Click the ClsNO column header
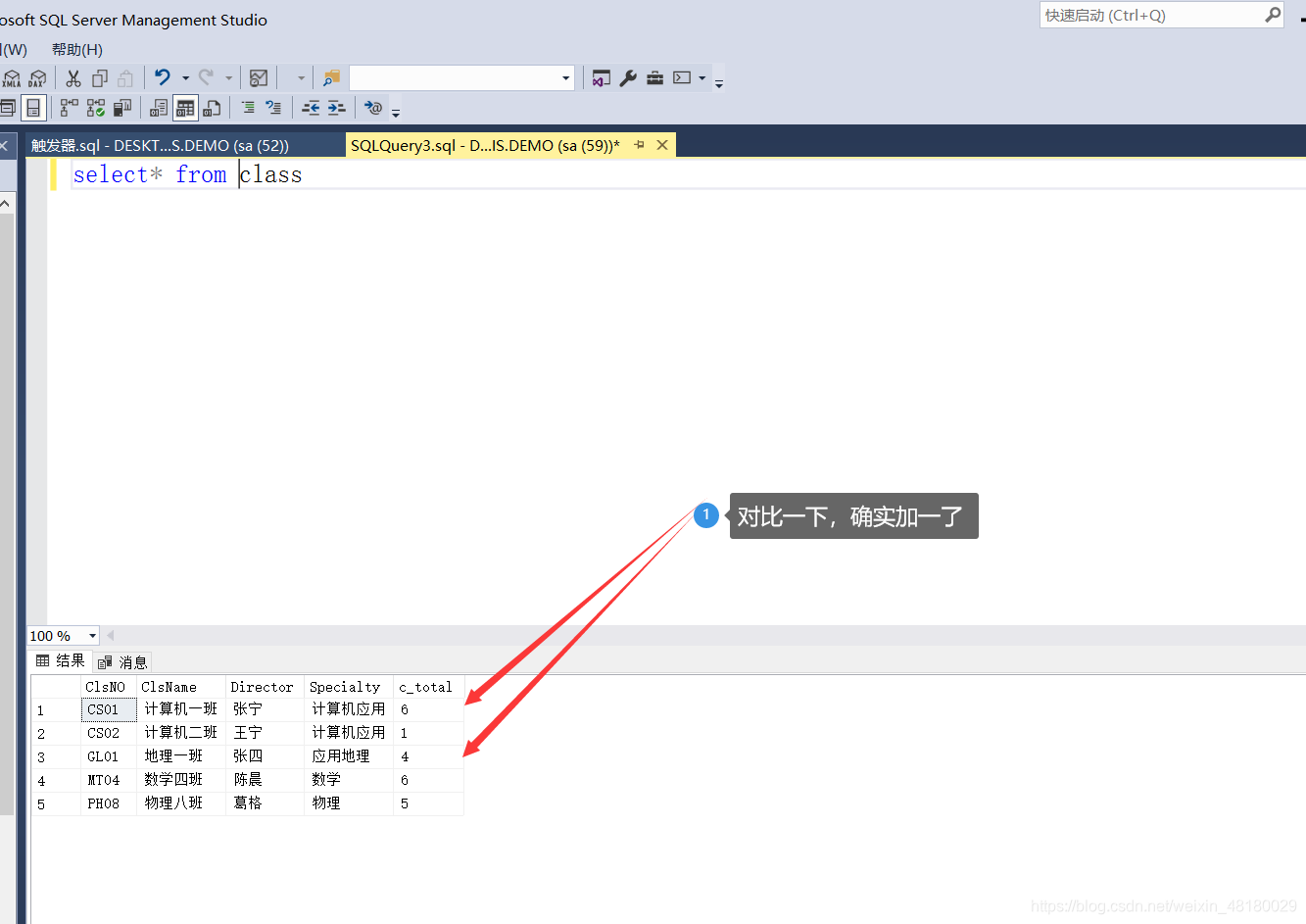This screenshot has height=924, width=1306. click(108, 687)
